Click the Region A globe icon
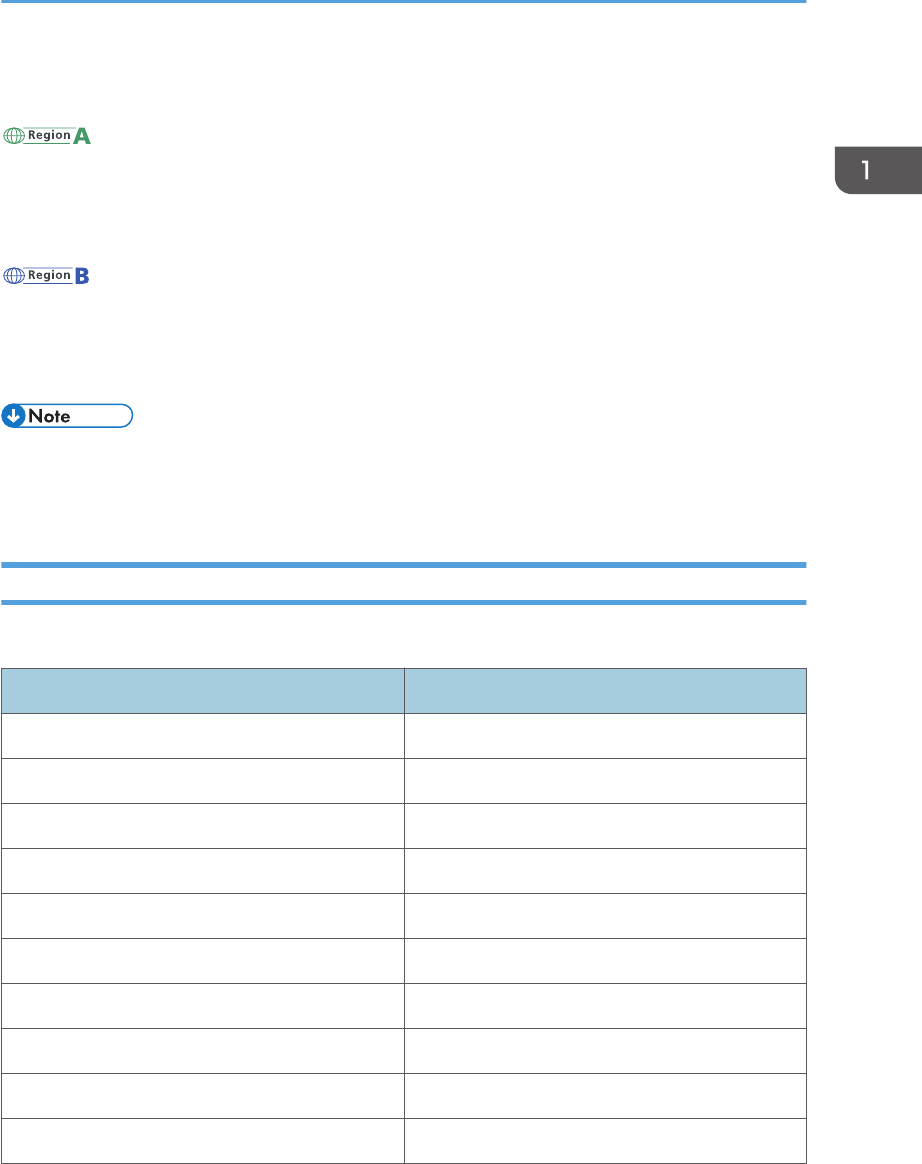Image resolution: width=922 pixels, height=1164 pixels. [x=14, y=136]
